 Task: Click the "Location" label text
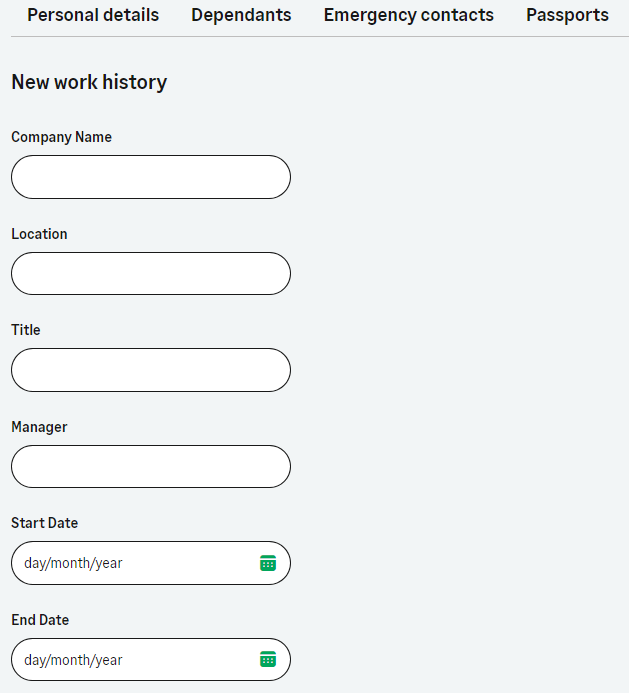[x=39, y=234]
